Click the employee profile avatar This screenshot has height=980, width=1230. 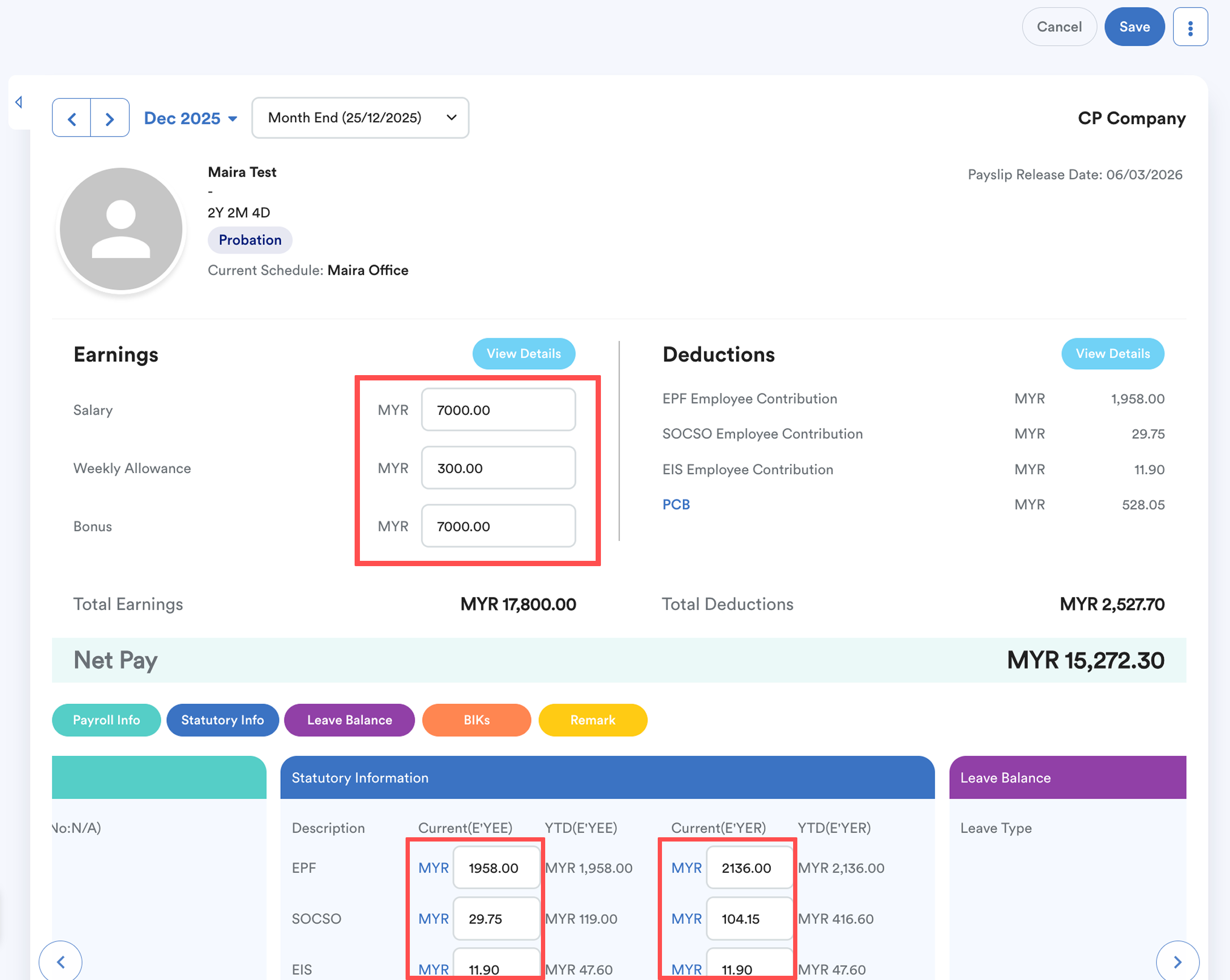(x=121, y=229)
